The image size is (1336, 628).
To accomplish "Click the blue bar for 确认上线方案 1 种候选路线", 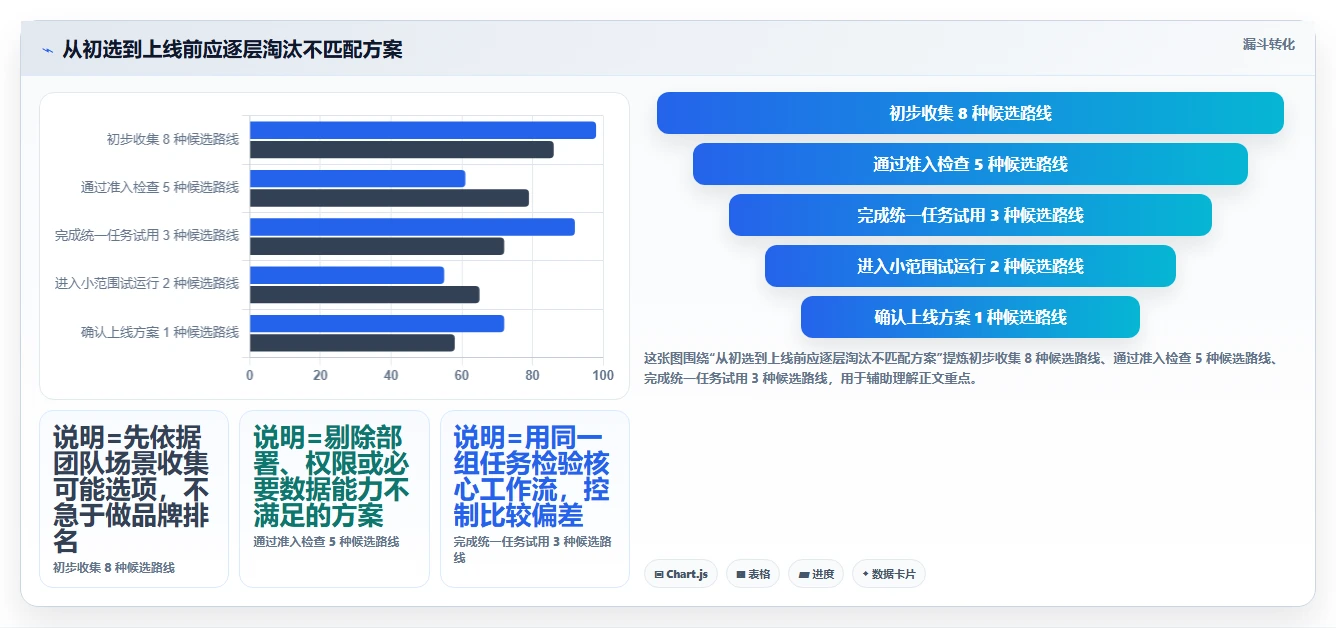I will pos(377,323).
